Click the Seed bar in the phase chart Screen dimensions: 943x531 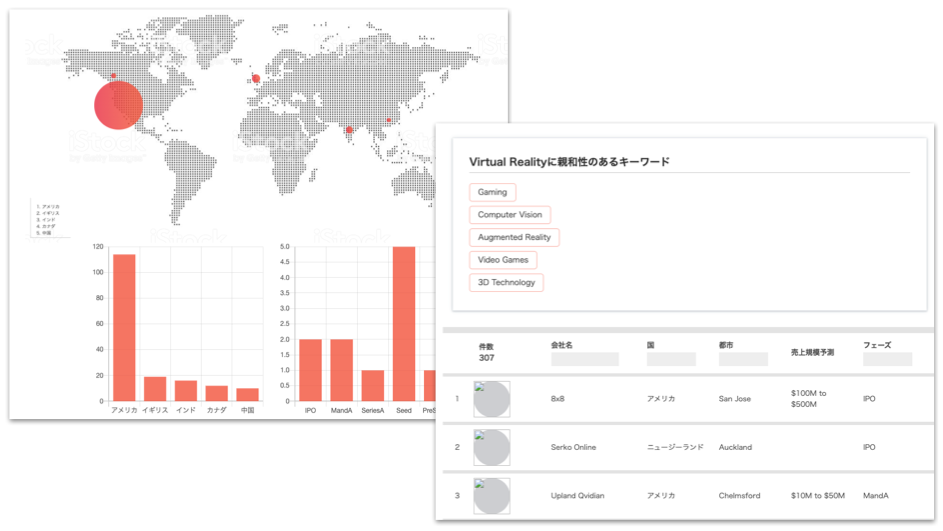tap(404, 323)
